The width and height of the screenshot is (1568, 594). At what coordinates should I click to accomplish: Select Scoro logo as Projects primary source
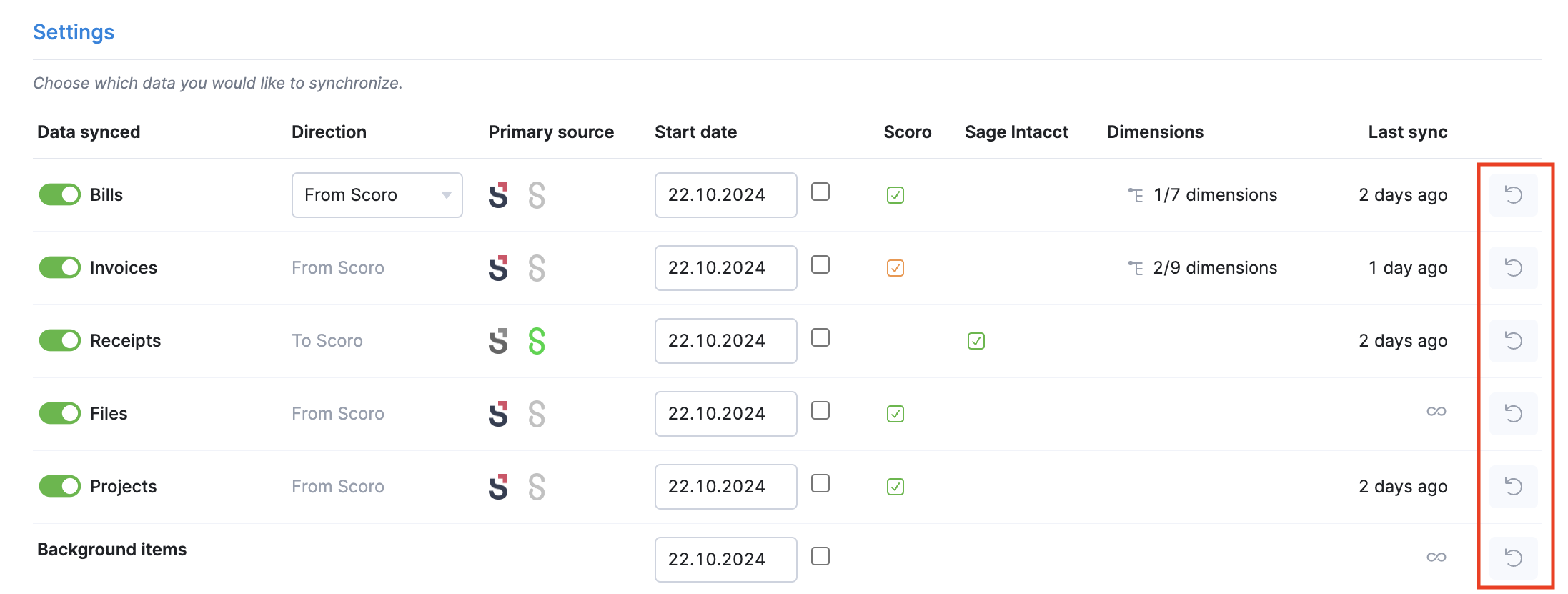click(498, 487)
